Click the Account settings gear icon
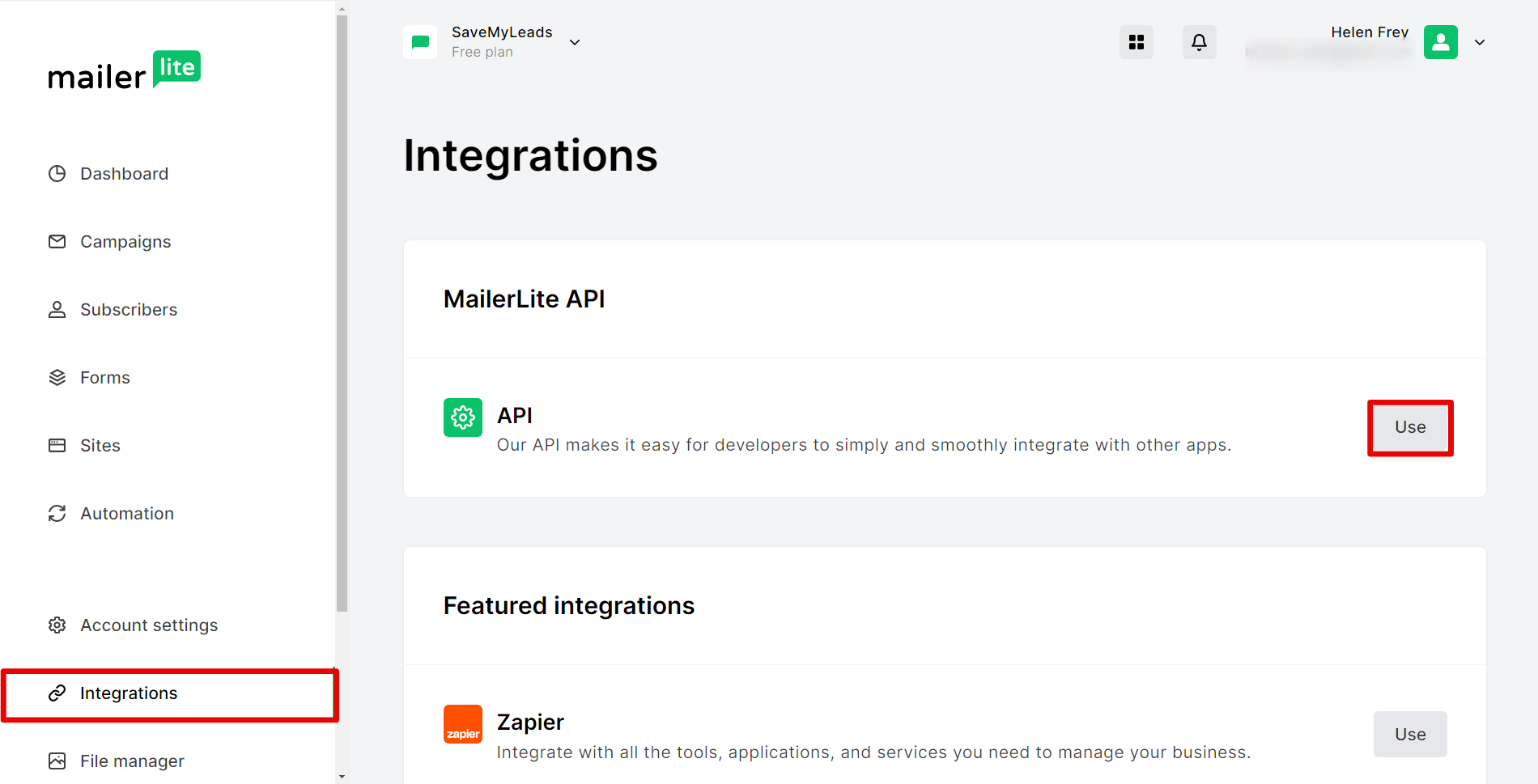The width and height of the screenshot is (1538, 784). 57,625
